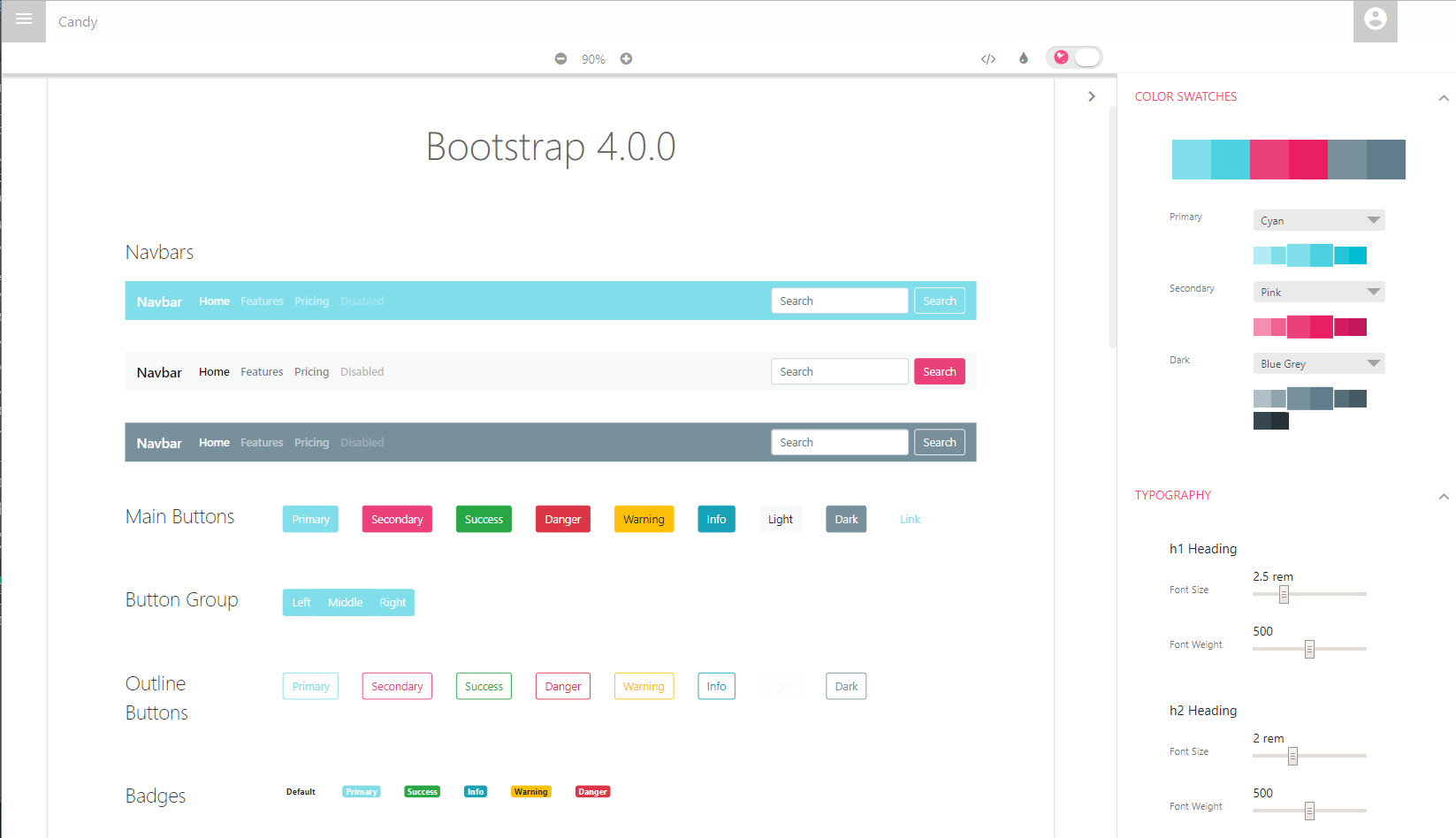Open the hamburger menu
The image size is (1456, 838).
(24, 19)
